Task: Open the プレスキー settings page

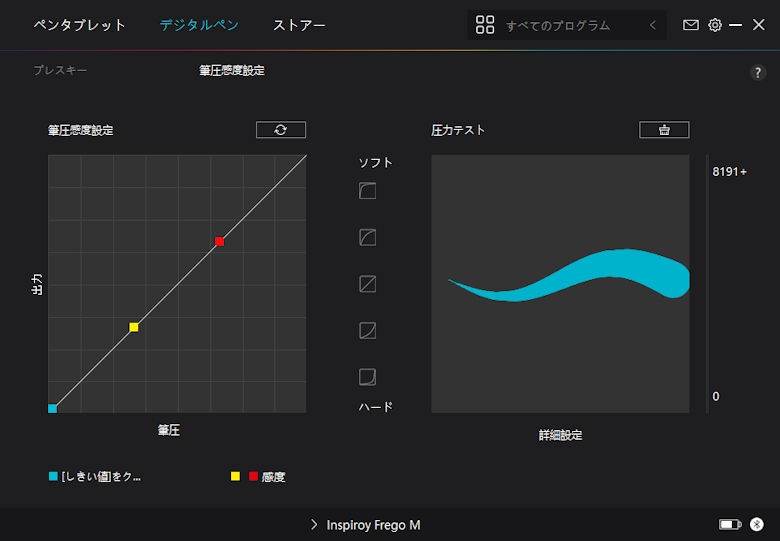Action: coord(60,71)
